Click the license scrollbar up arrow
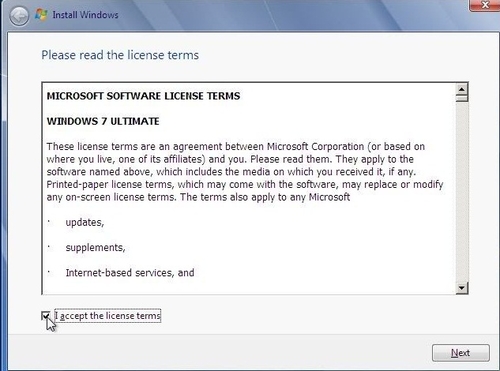The width and height of the screenshot is (500, 371). coord(462,89)
